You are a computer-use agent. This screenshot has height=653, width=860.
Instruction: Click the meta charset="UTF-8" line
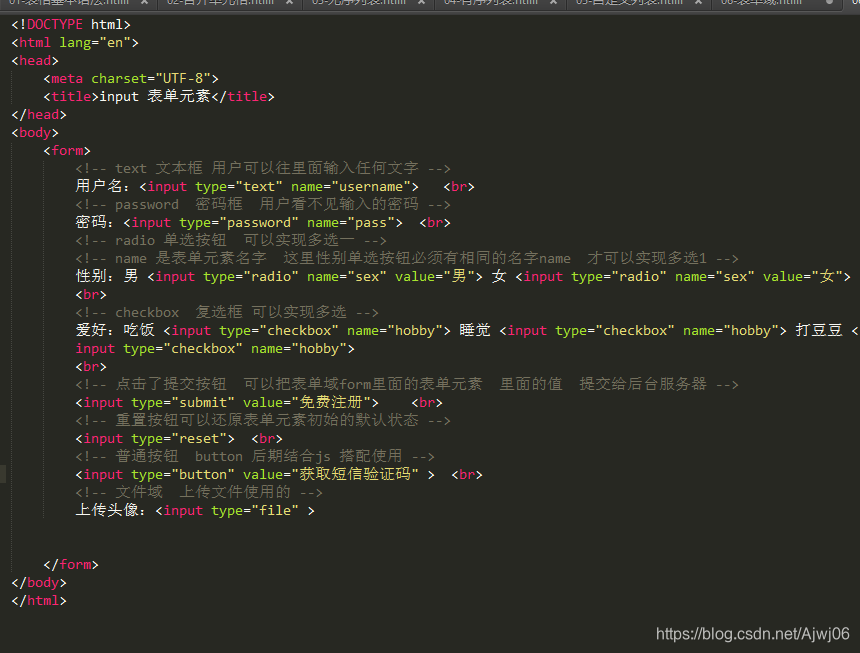pyautogui.click(x=131, y=79)
